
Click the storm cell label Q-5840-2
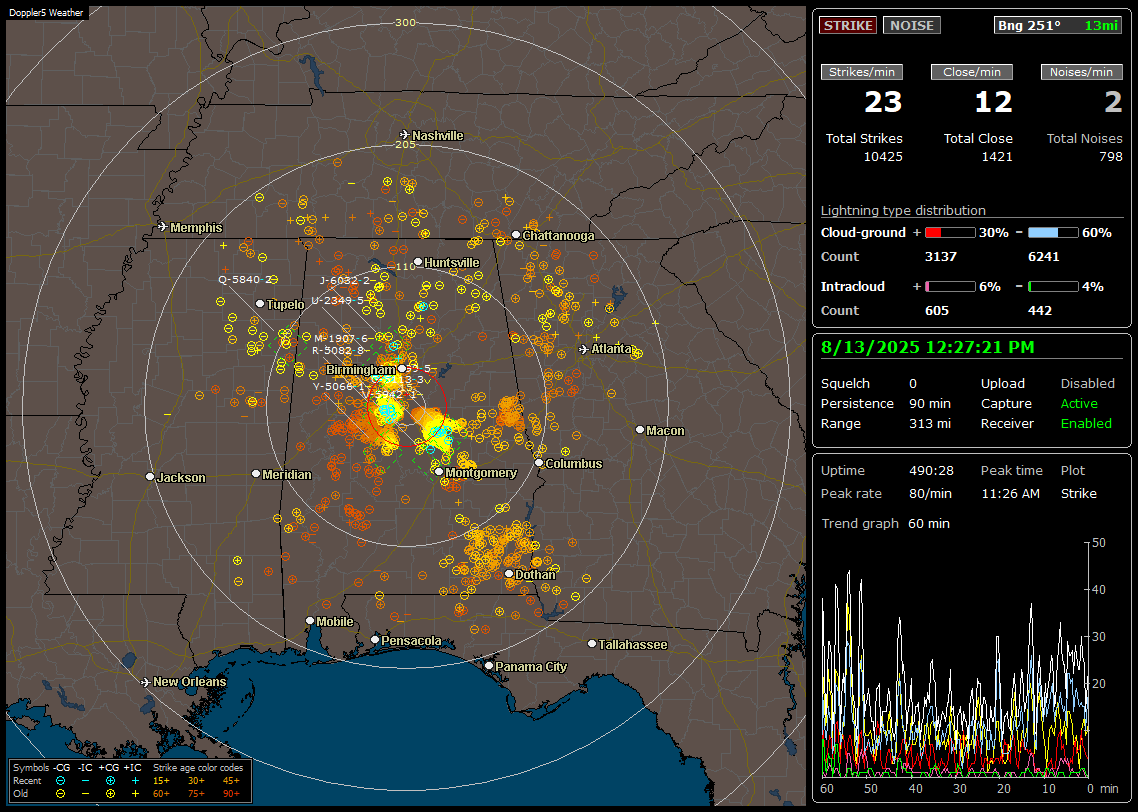pos(245,279)
